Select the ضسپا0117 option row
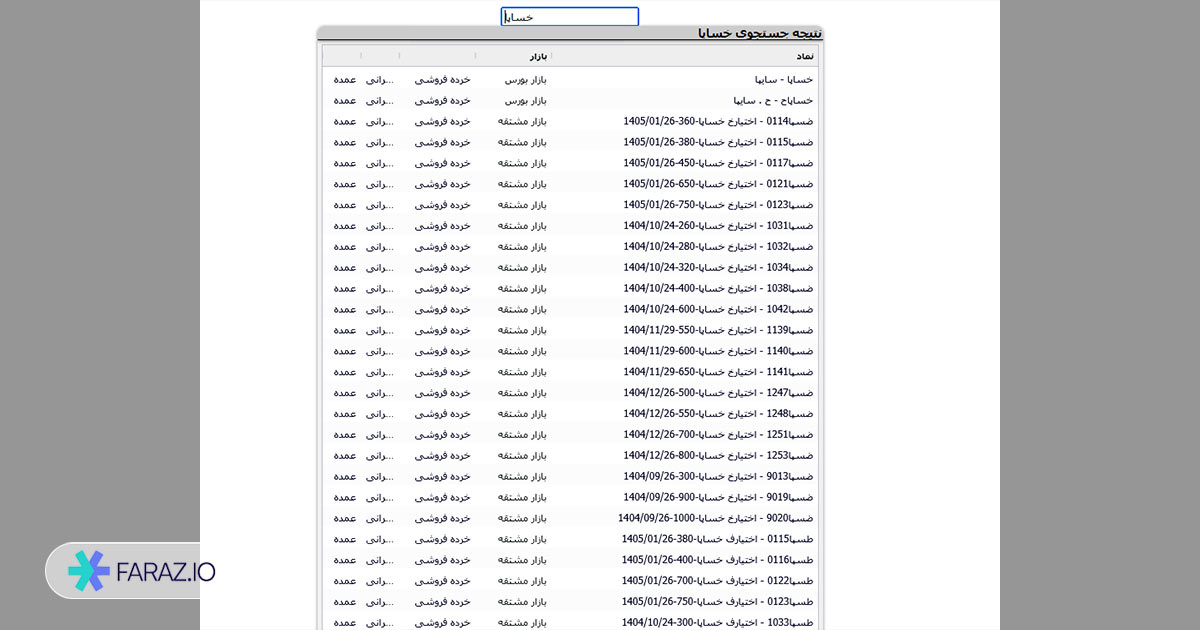 718,163
